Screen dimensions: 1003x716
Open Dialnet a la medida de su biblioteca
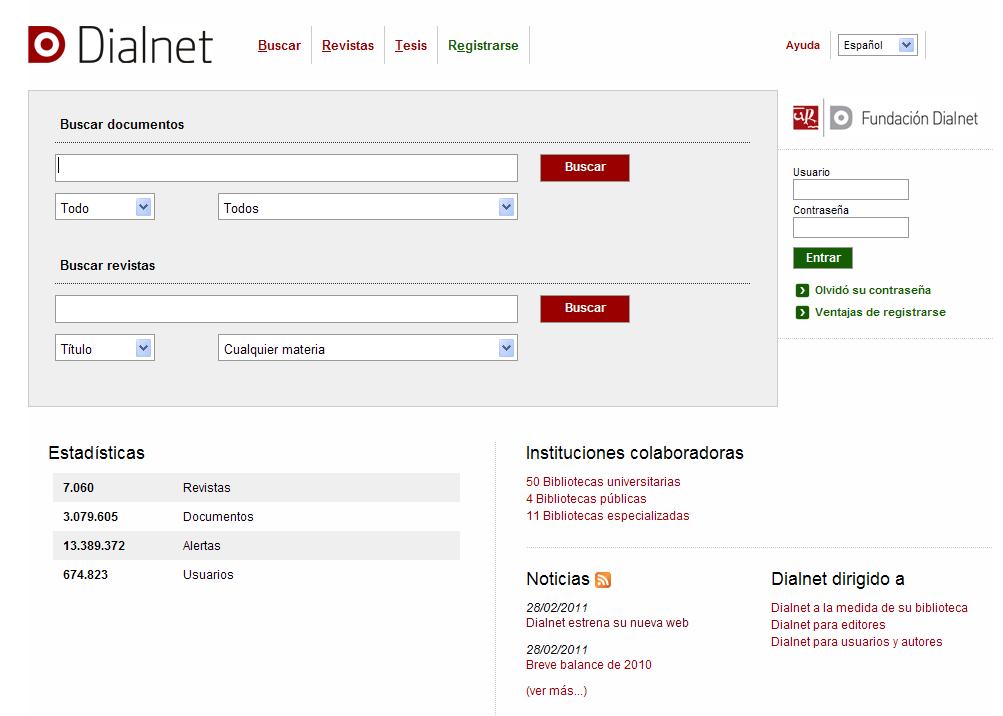869,608
